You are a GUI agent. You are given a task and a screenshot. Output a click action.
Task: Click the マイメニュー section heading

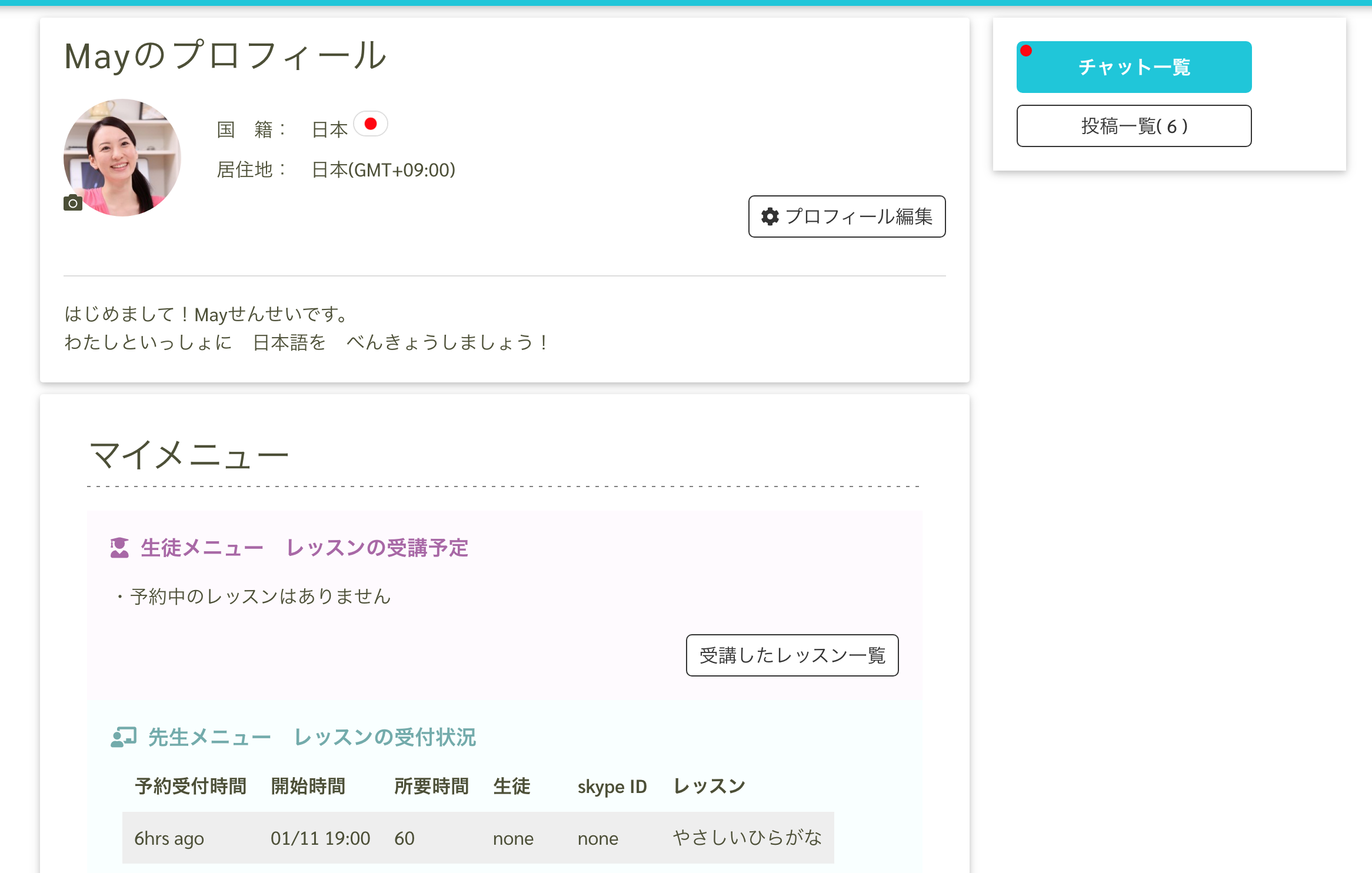[x=189, y=455]
